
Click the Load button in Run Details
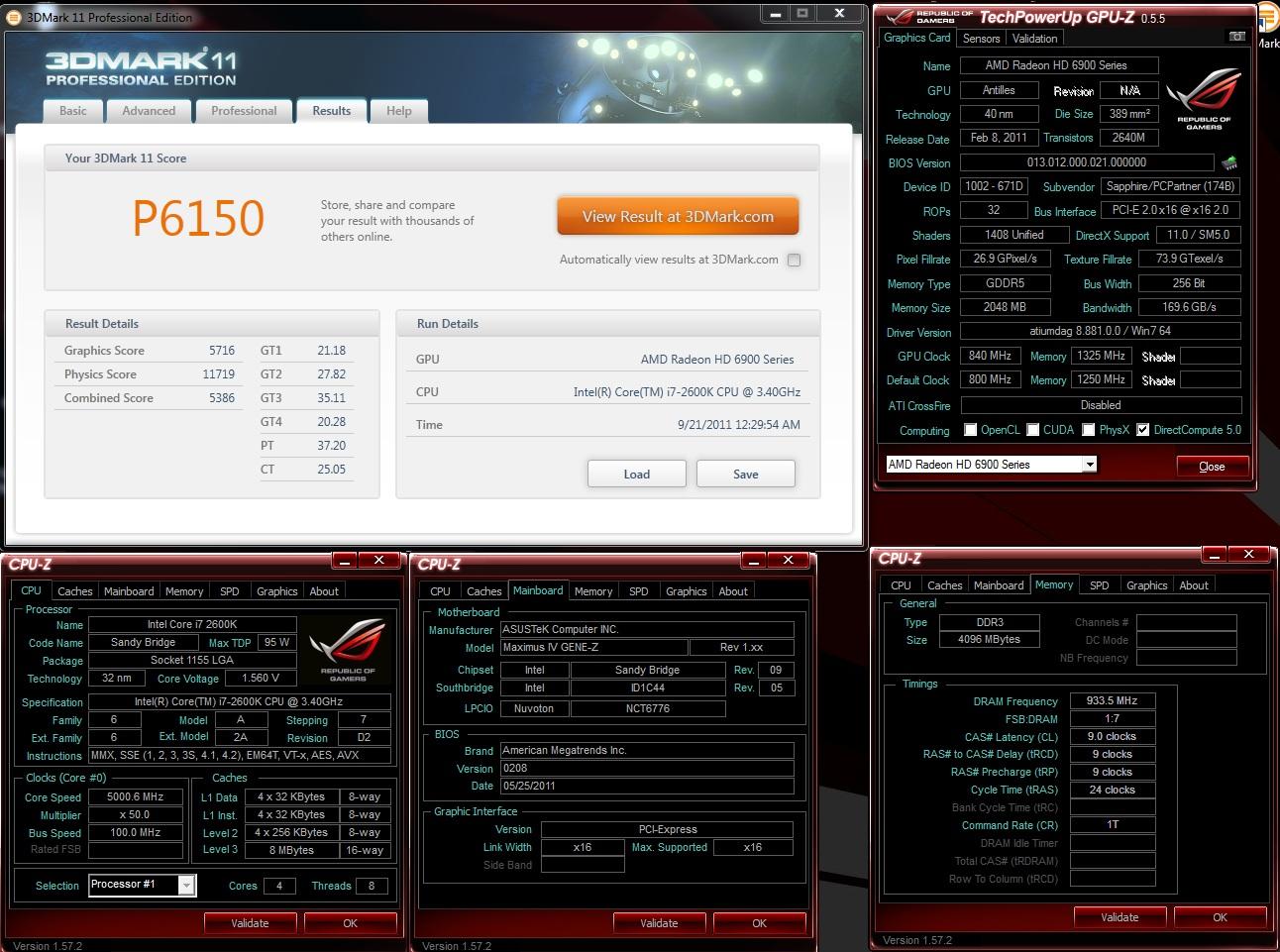coord(637,474)
